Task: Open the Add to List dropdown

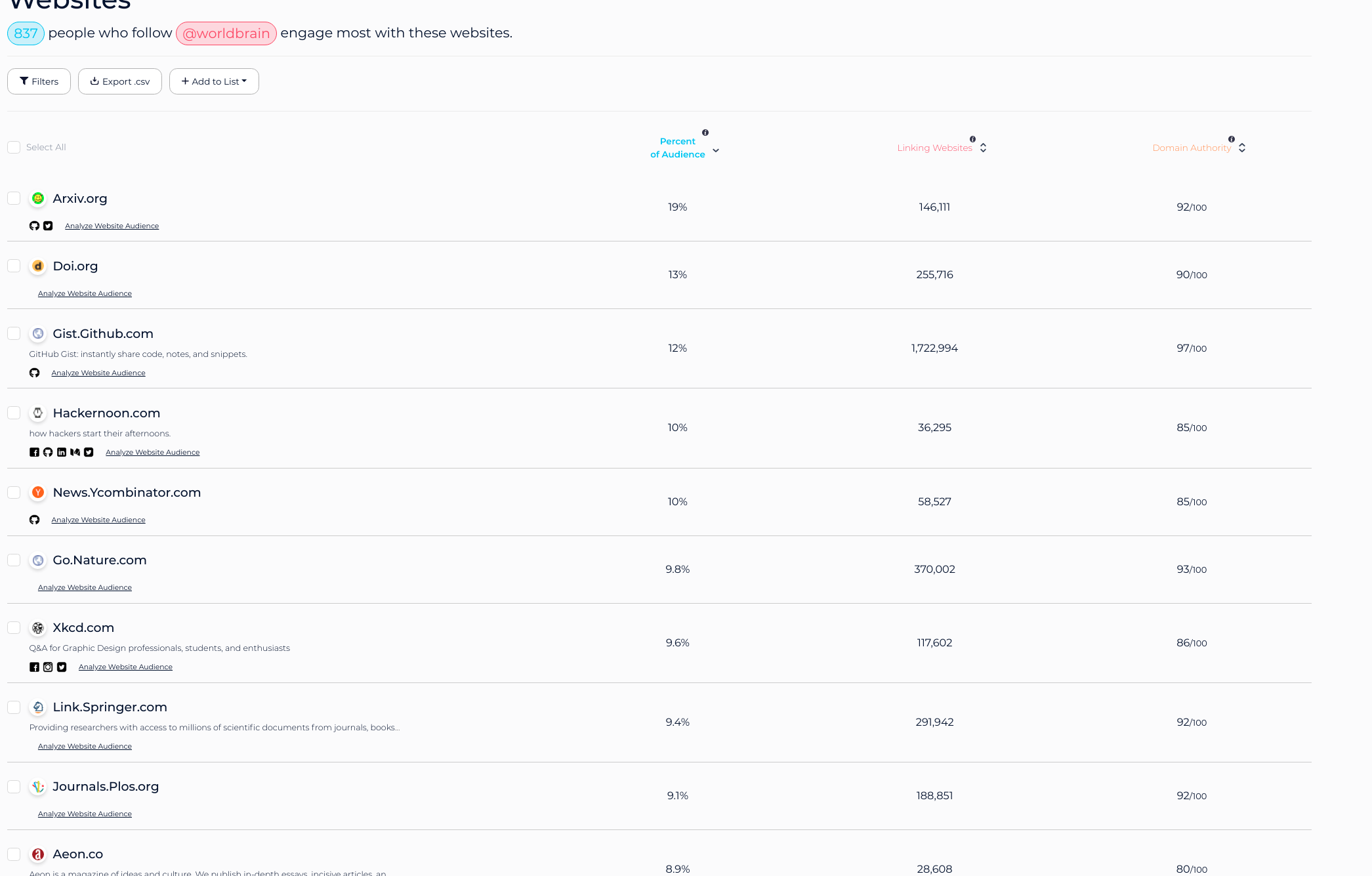Action: 214,81
